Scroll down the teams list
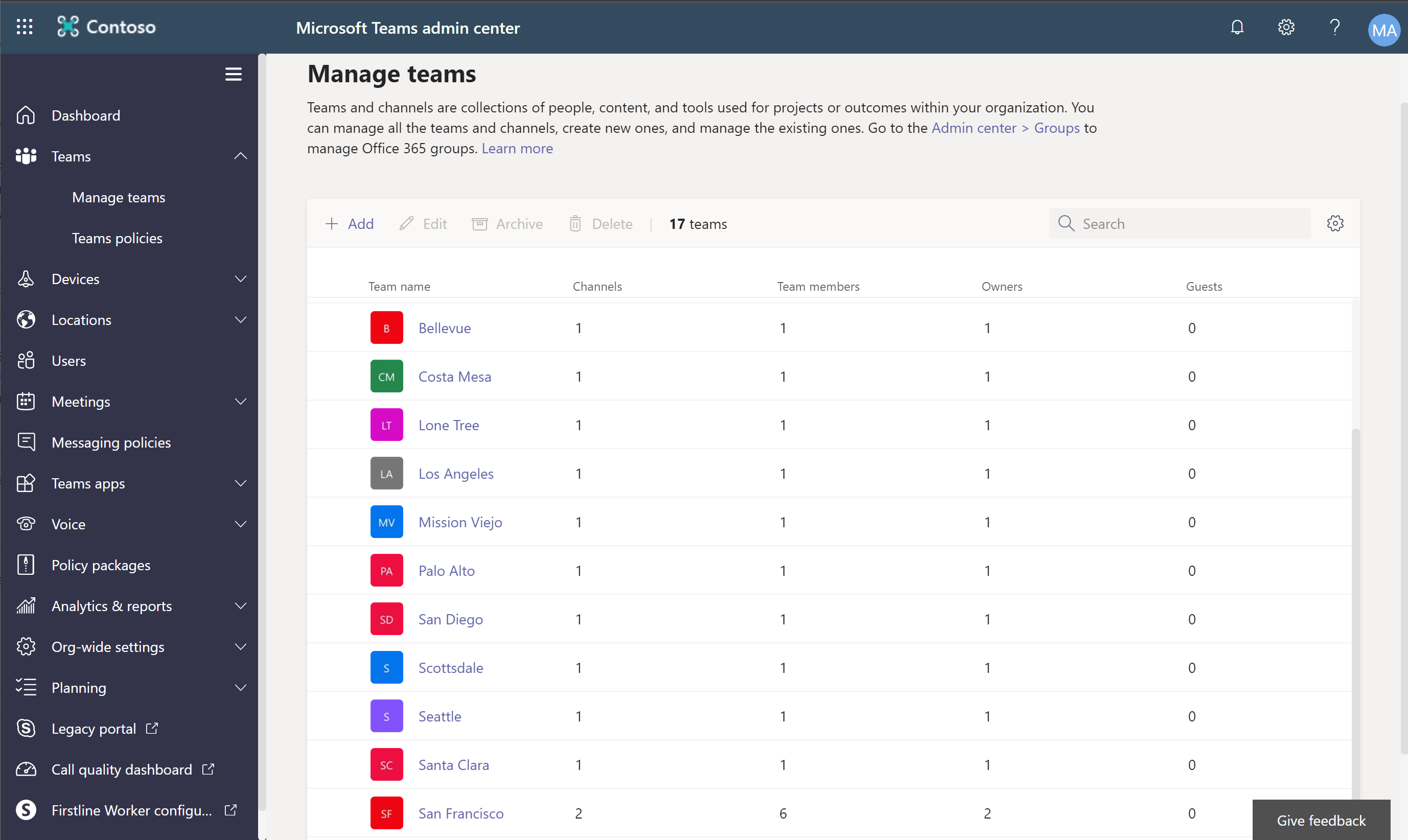 tap(1355, 700)
